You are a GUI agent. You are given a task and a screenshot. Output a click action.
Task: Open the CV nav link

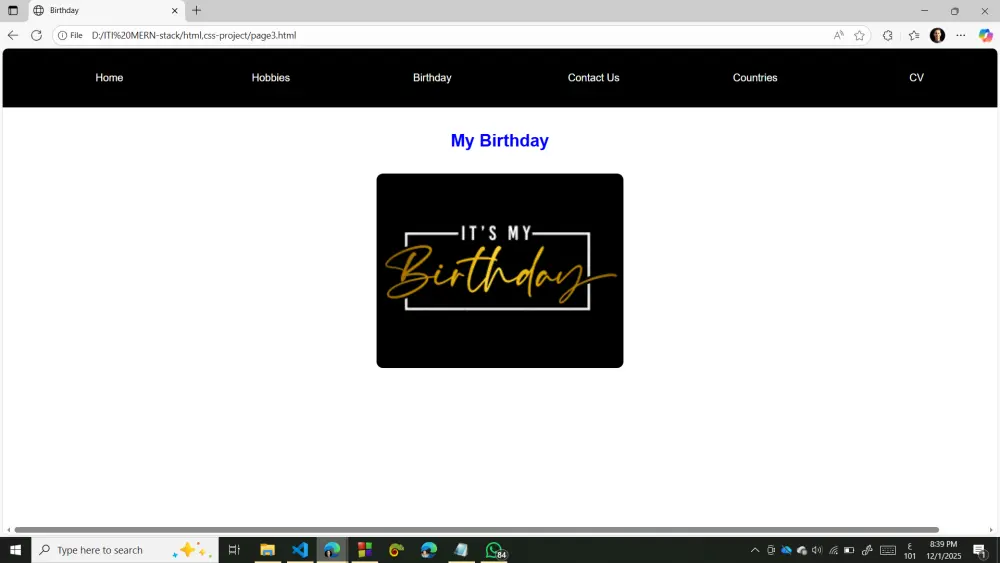916,78
